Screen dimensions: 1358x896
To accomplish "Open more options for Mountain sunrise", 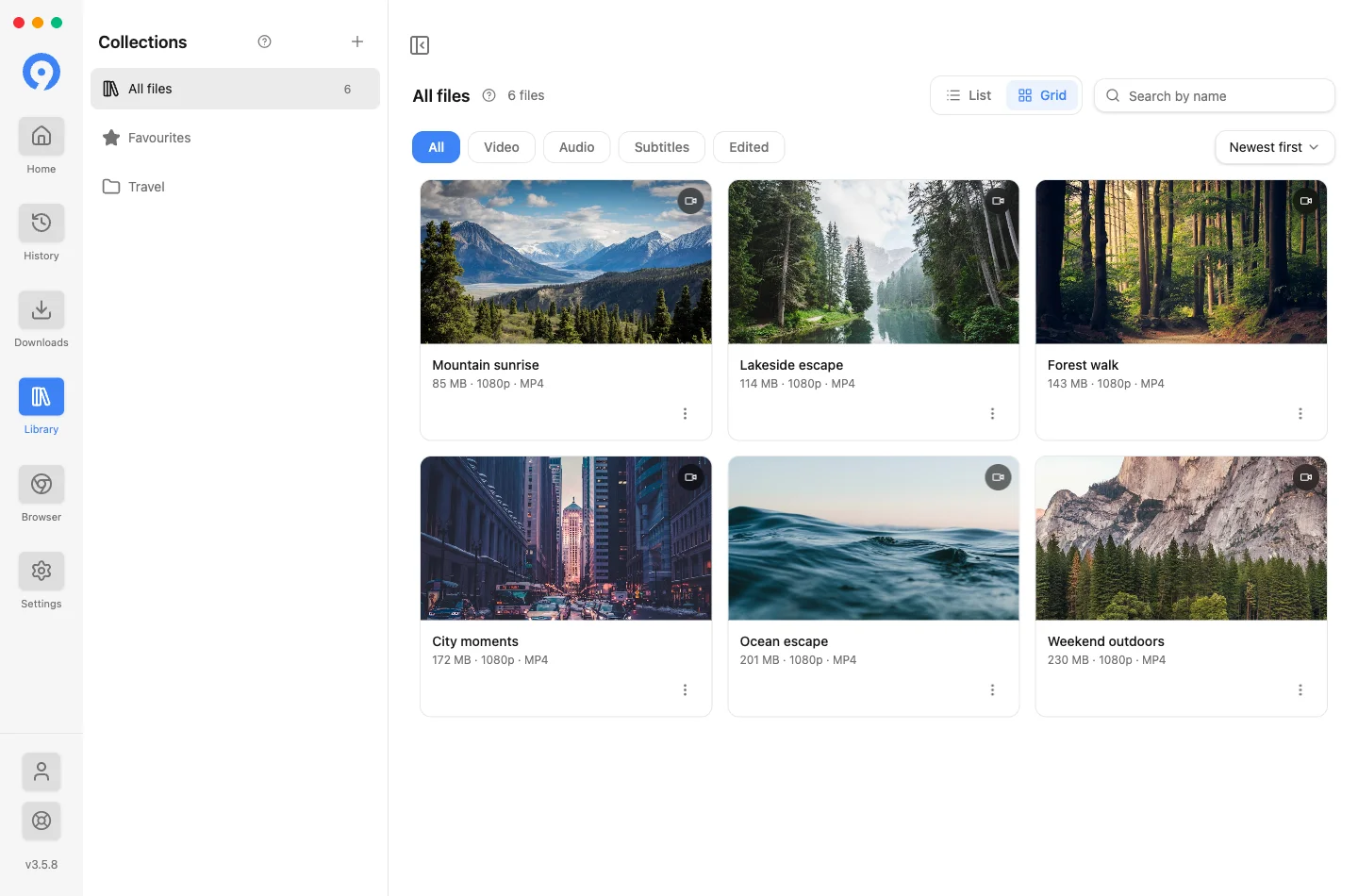I will click(686, 414).
